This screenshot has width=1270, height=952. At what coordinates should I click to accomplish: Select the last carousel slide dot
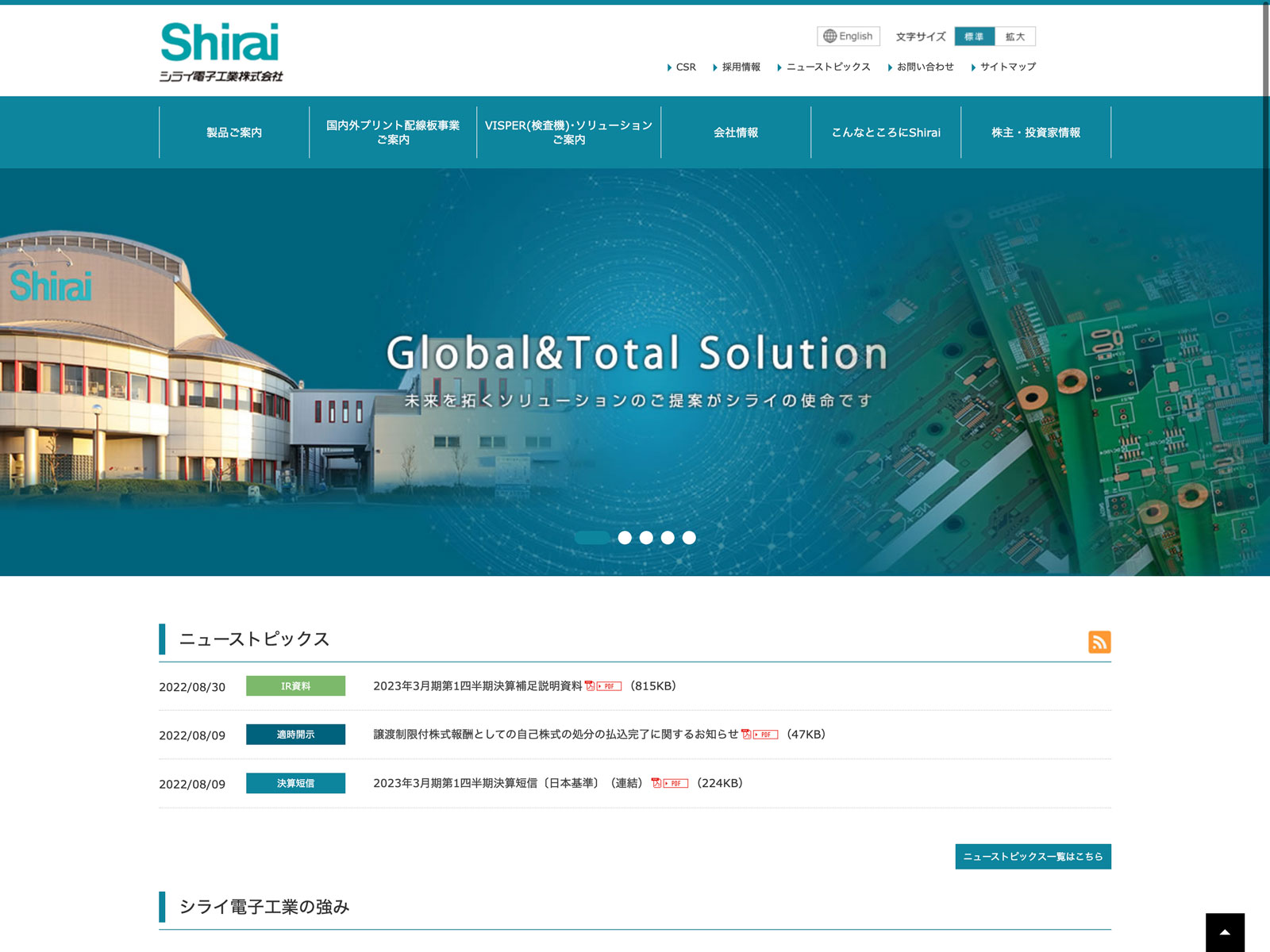(689, 538)
